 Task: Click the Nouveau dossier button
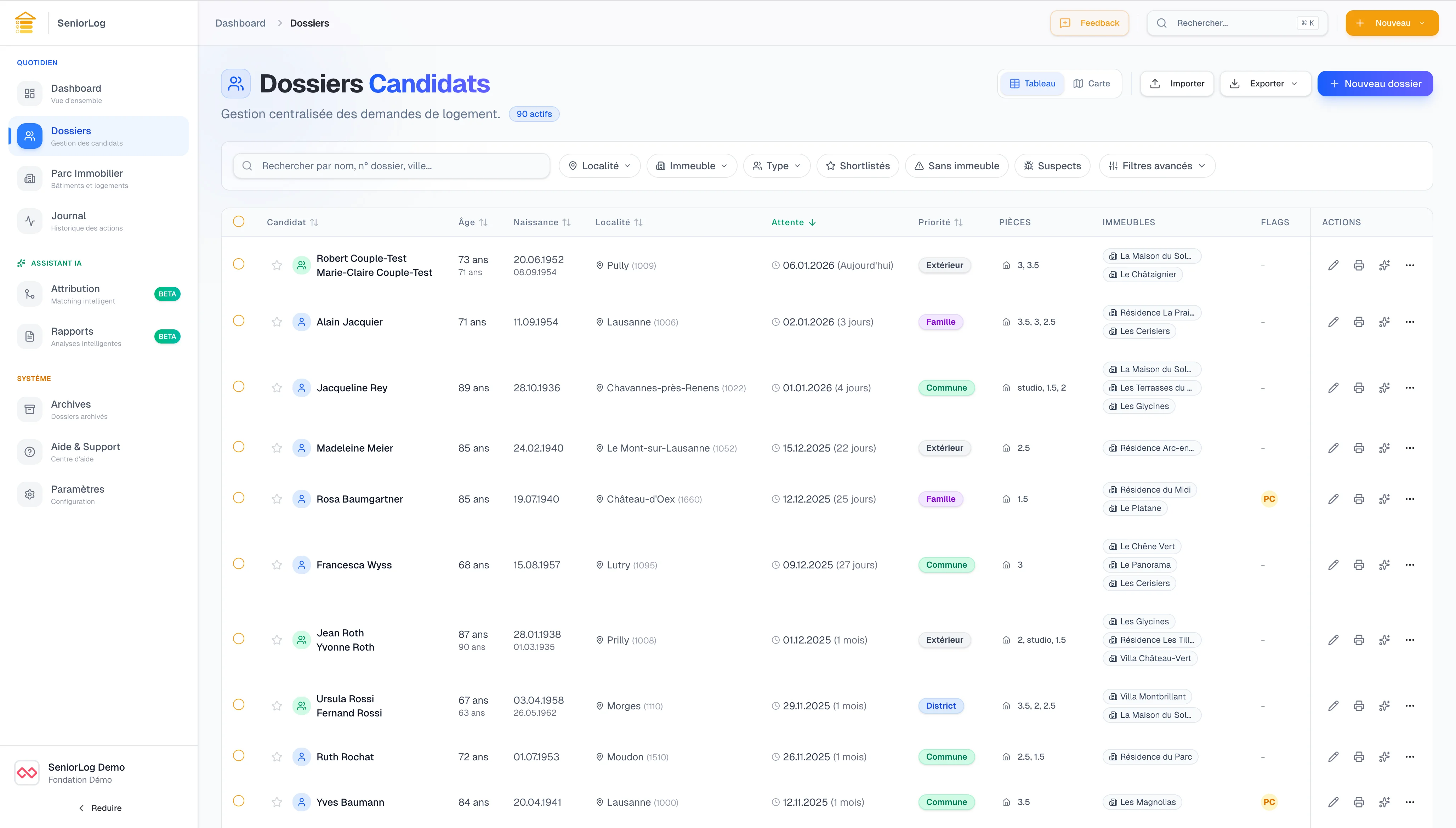(x=1375, y=84)
